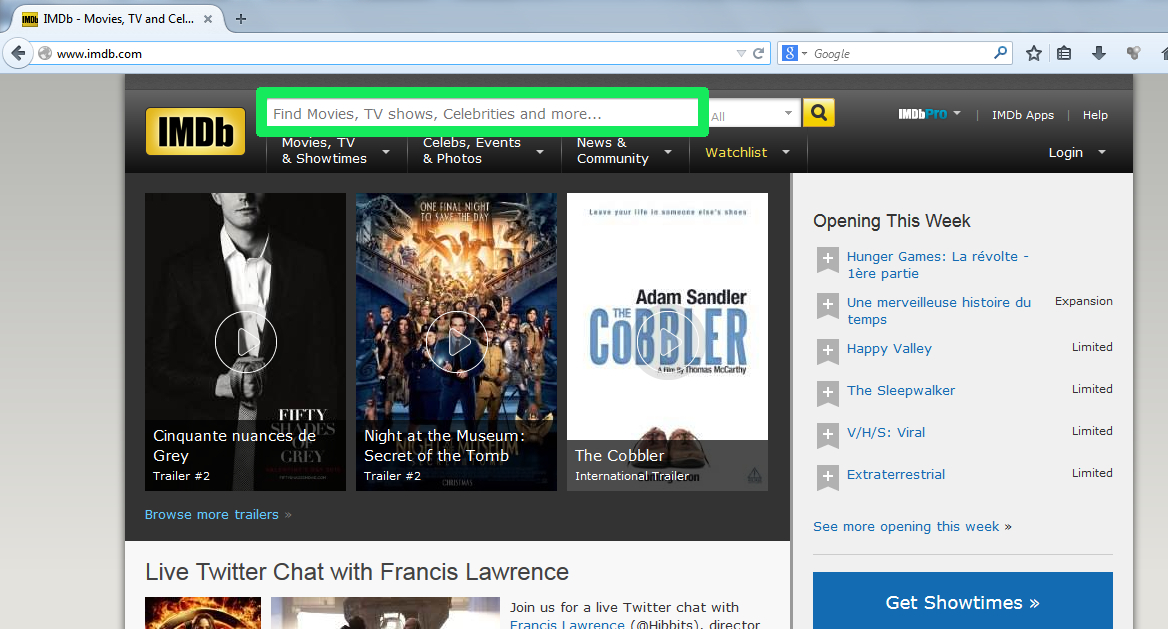Open the All search category dropdown
Viewport: 1168px width, 629px height.
tap(755, 115)
